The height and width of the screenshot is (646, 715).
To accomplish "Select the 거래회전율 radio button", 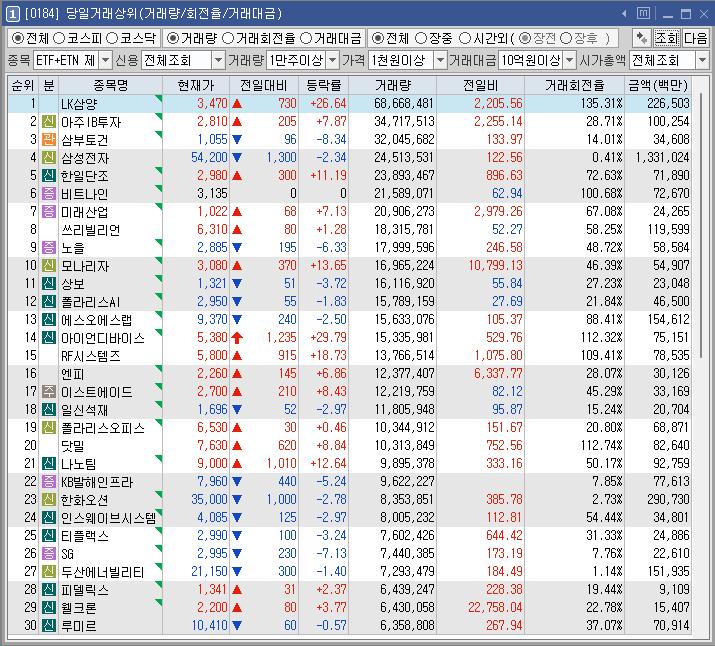I will (x=228, y=38).
